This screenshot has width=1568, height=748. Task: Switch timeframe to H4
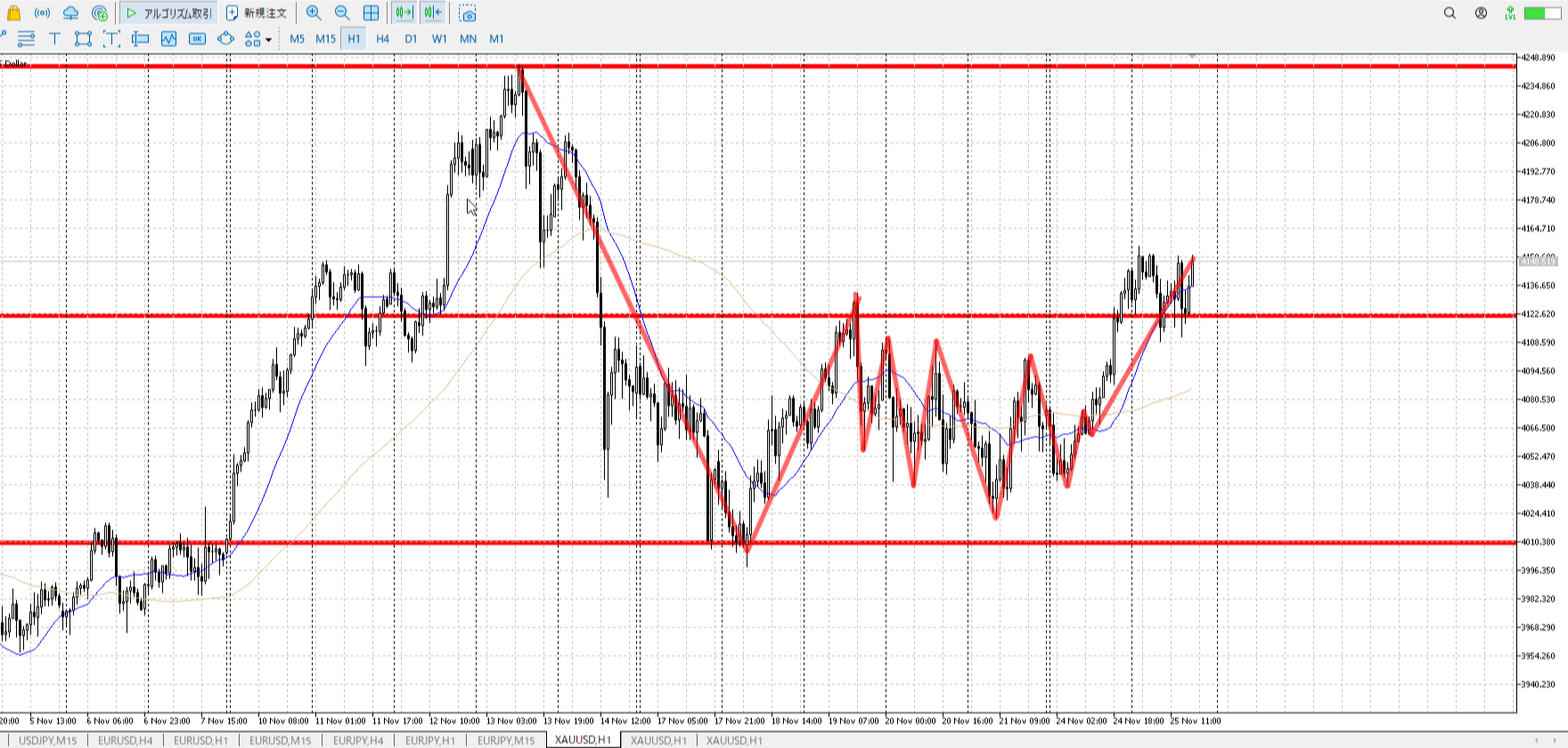pos(382,38)
